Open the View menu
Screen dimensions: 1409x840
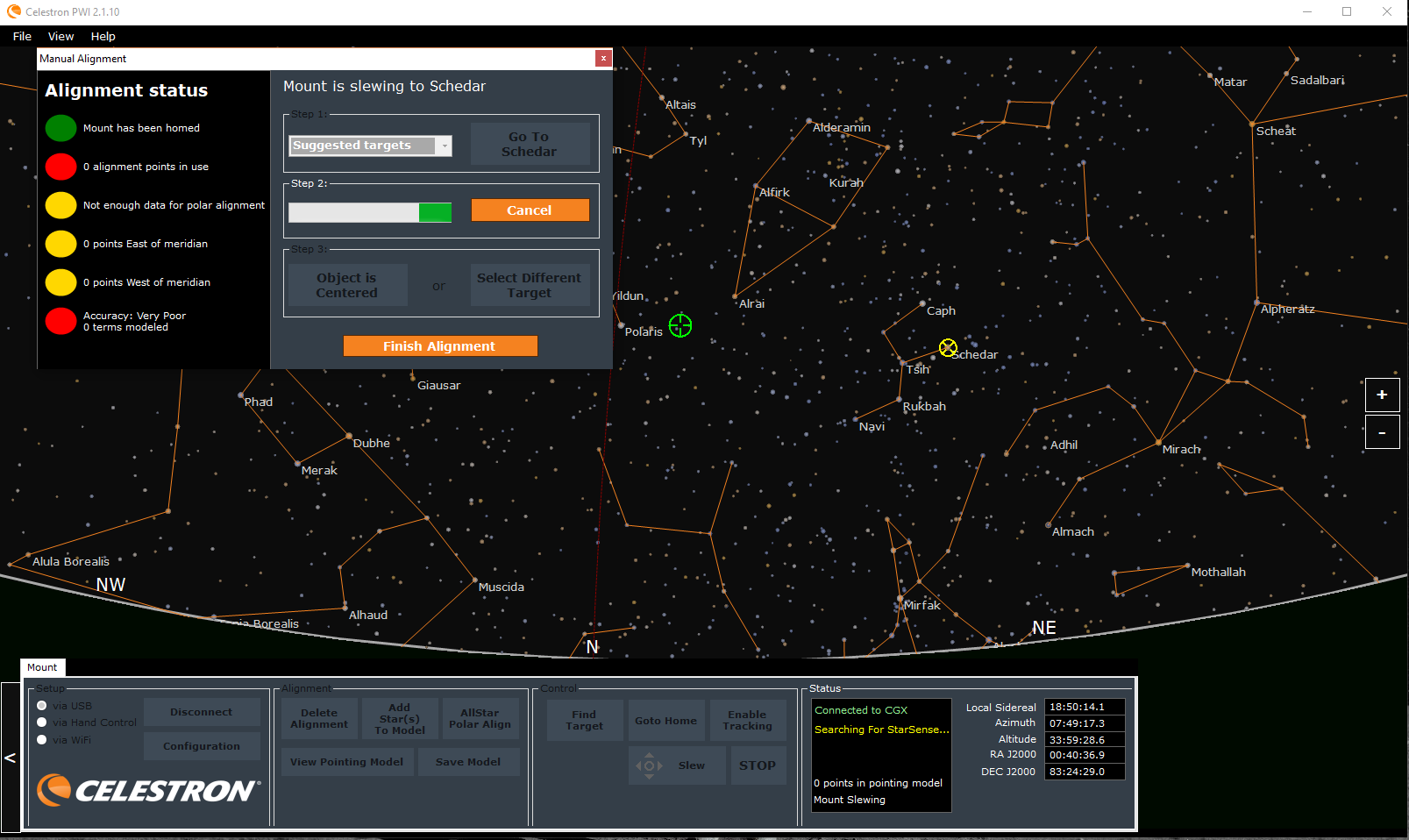tap(60, 36)
